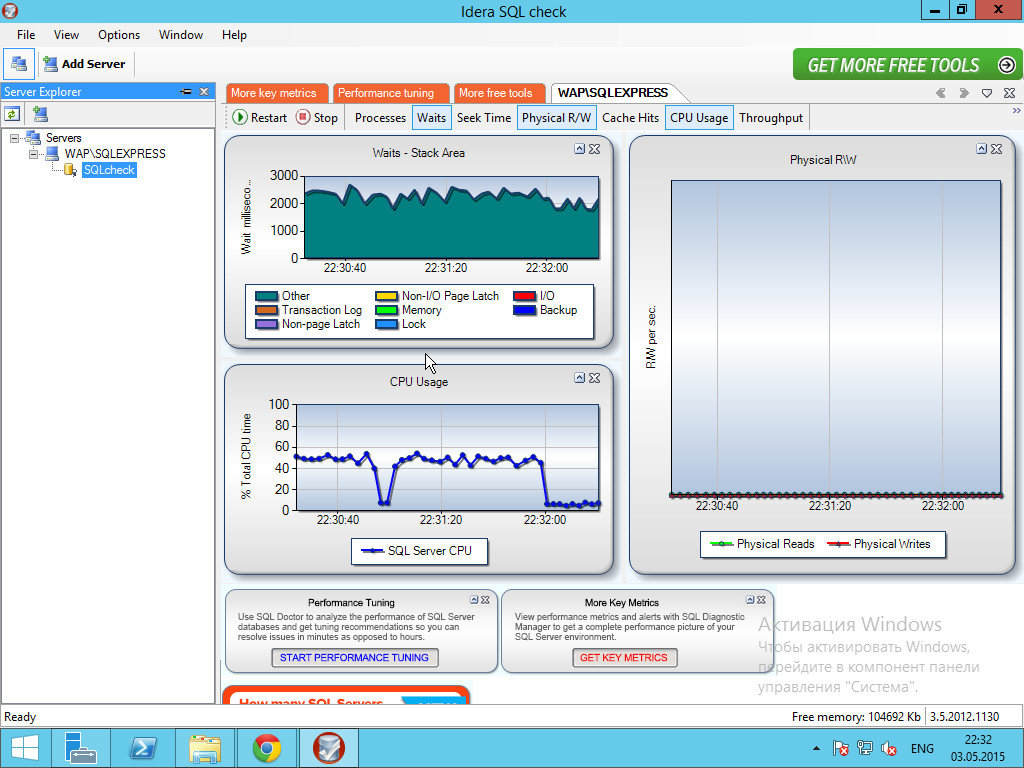
Task: Collapse the WAP\SQLEXPRESS tree node
Action: coord(33,153)
